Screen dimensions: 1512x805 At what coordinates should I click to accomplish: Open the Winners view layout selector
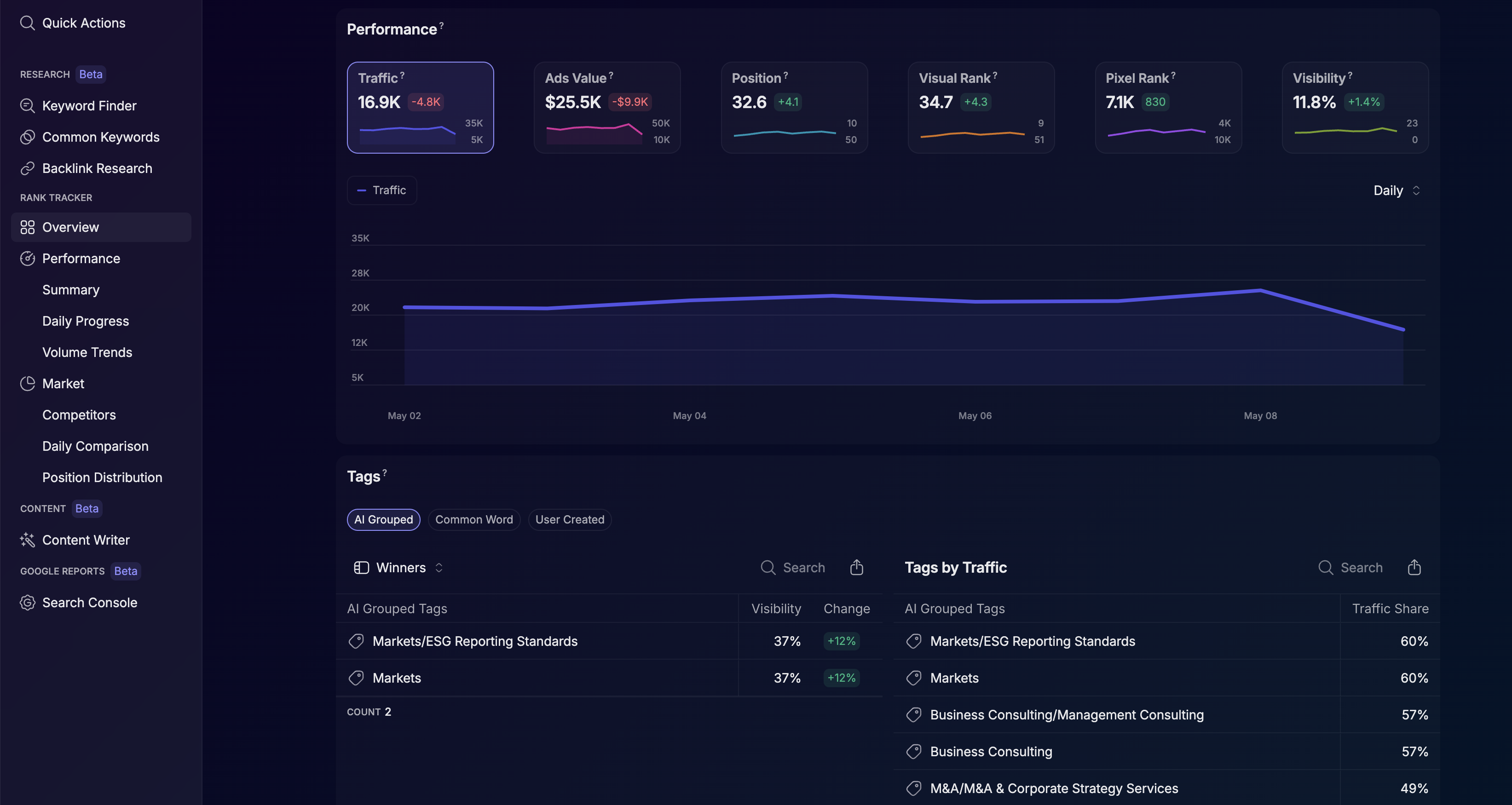(x=361, y=567)
